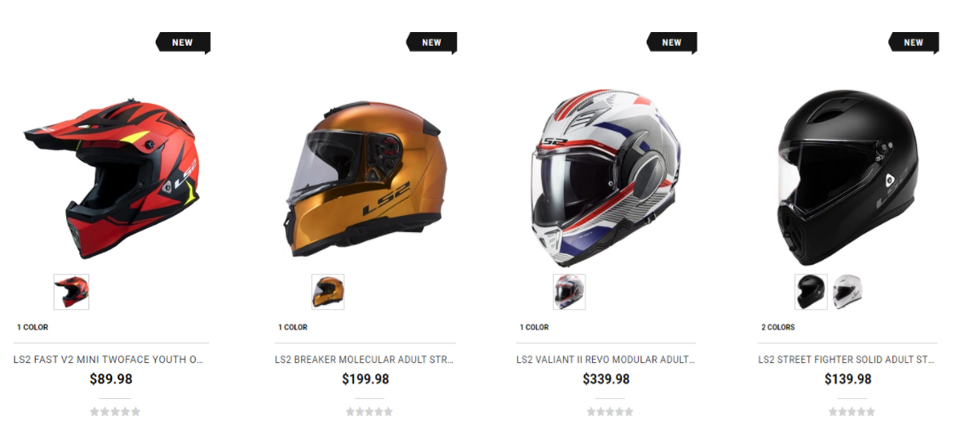The image size is (967, 438).
Task: Open the red motocross helmet product image
Action: pyautogui.click(x=112, y=177)
